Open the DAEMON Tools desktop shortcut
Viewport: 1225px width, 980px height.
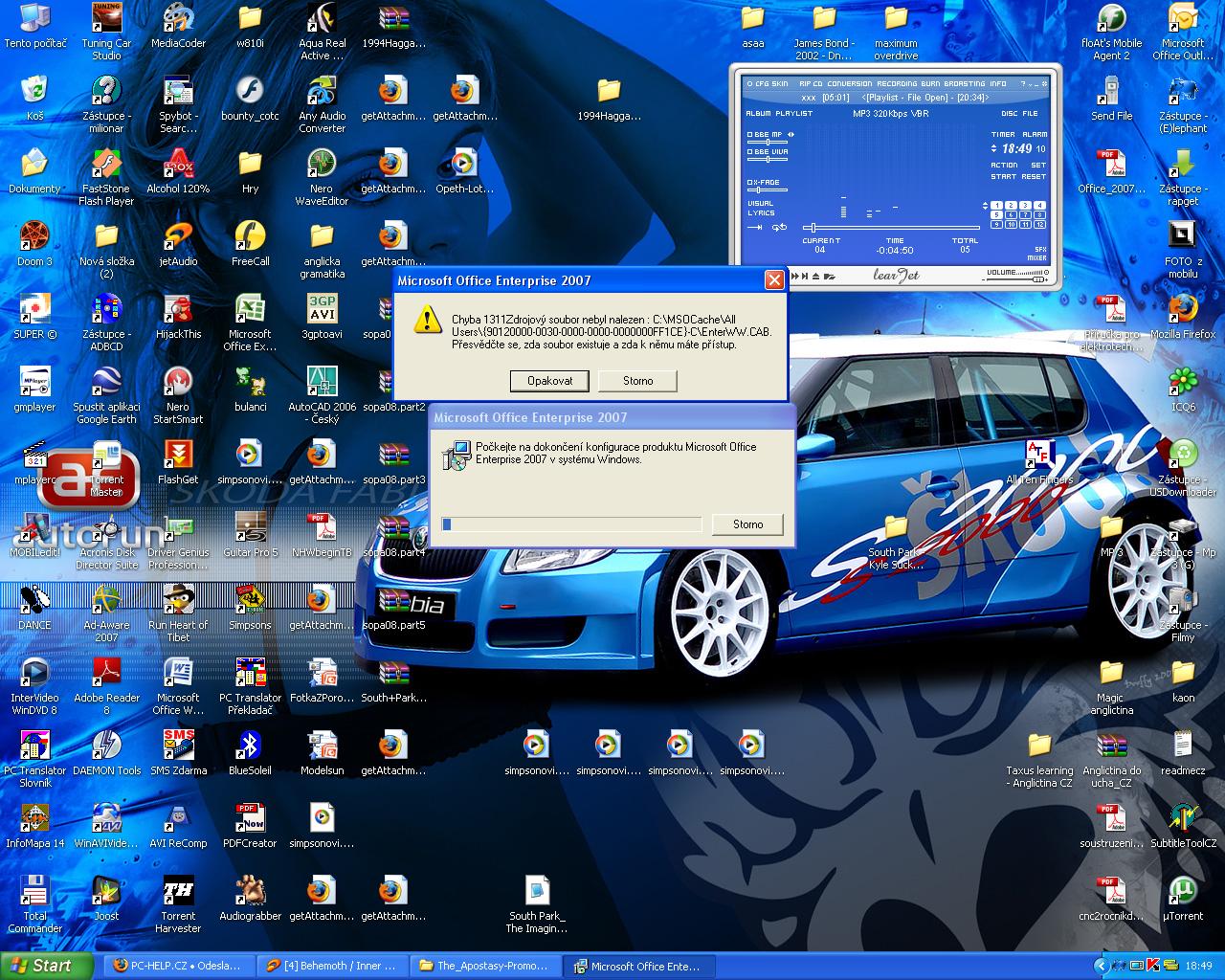pos(106,746)
